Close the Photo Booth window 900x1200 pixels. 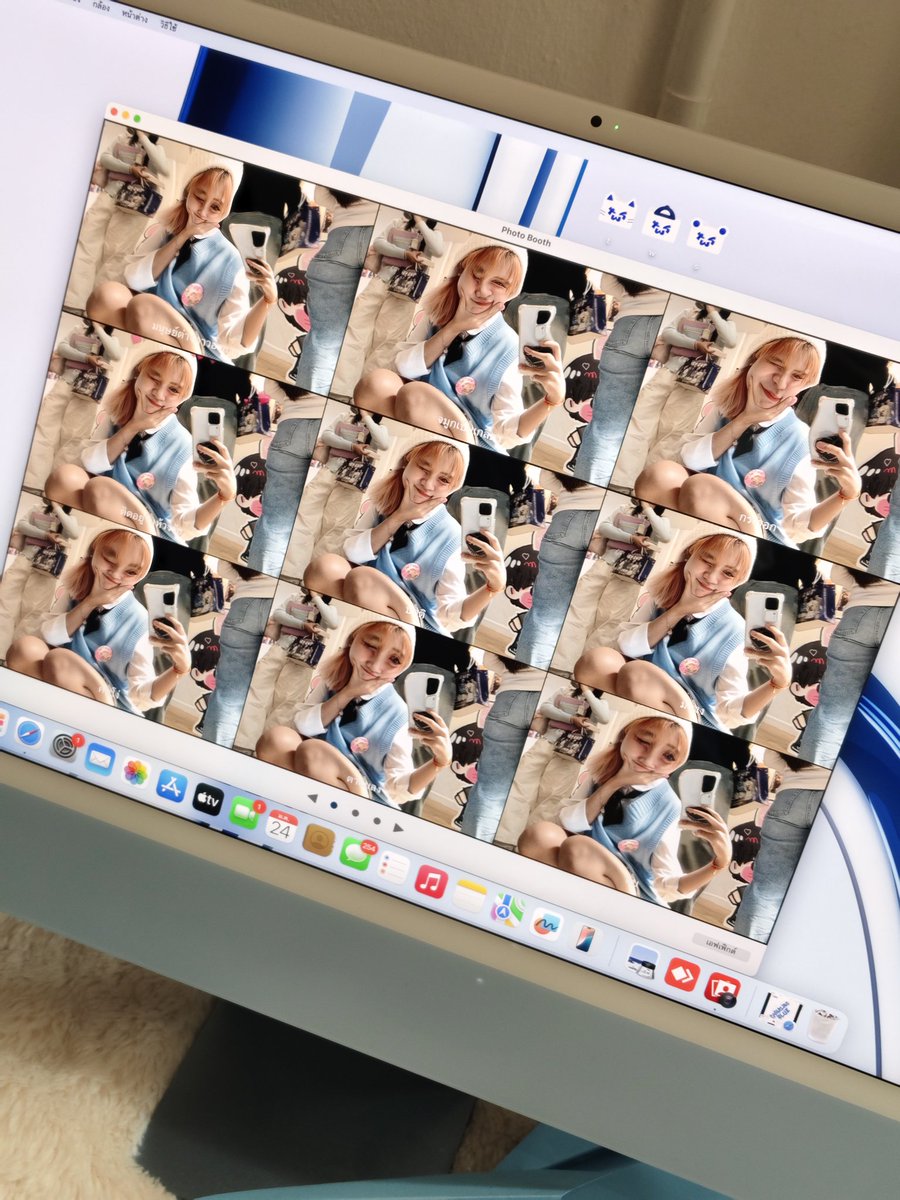112,110
